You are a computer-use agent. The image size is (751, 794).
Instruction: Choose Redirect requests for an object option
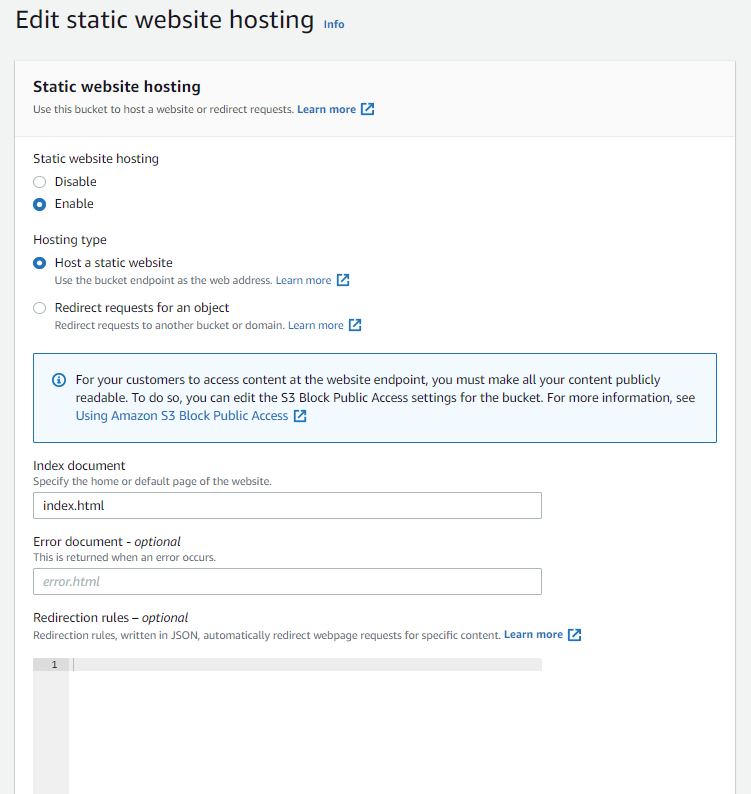(40, 308)
